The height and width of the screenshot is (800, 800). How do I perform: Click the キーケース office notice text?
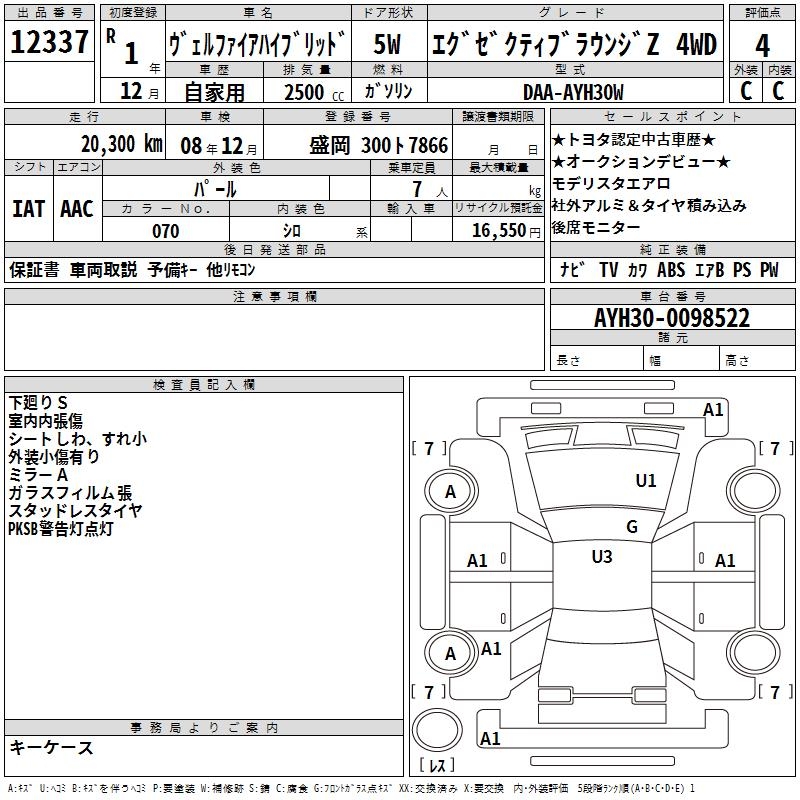[x=52, y=748]
